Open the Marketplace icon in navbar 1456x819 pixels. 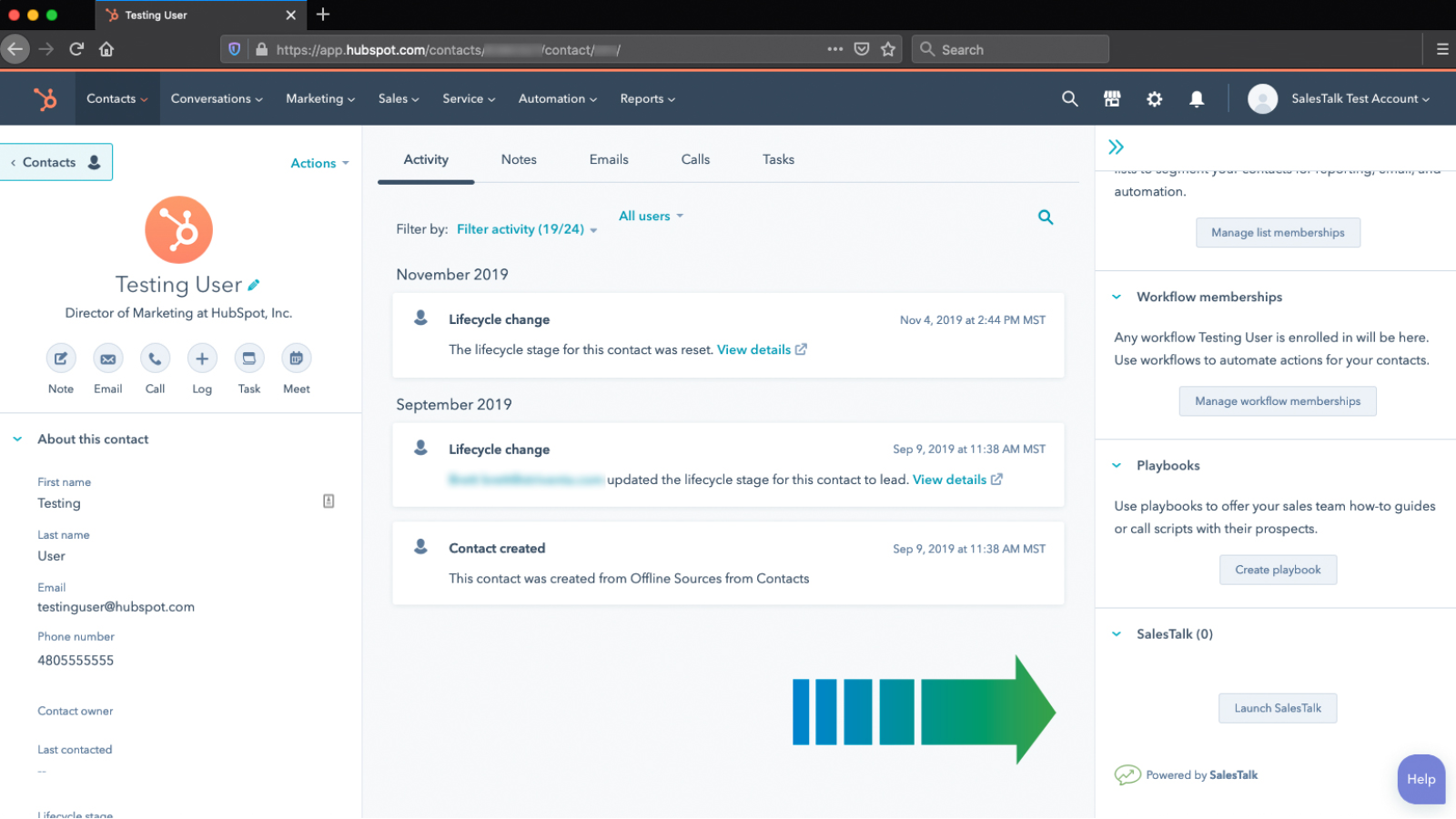click(x=1112, y=98)
